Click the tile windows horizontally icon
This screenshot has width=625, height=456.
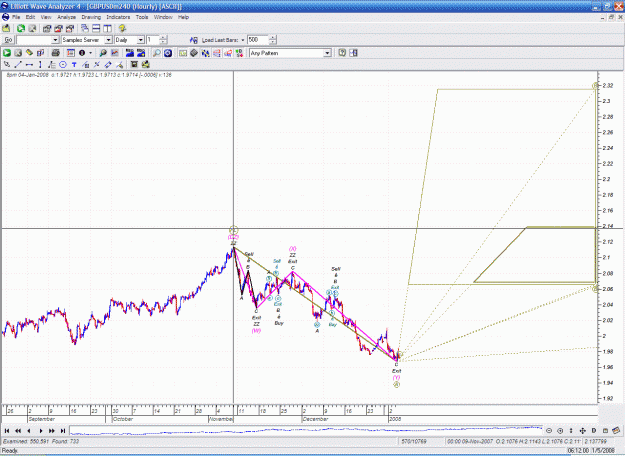pyautogui.click(x=96, y=28)
